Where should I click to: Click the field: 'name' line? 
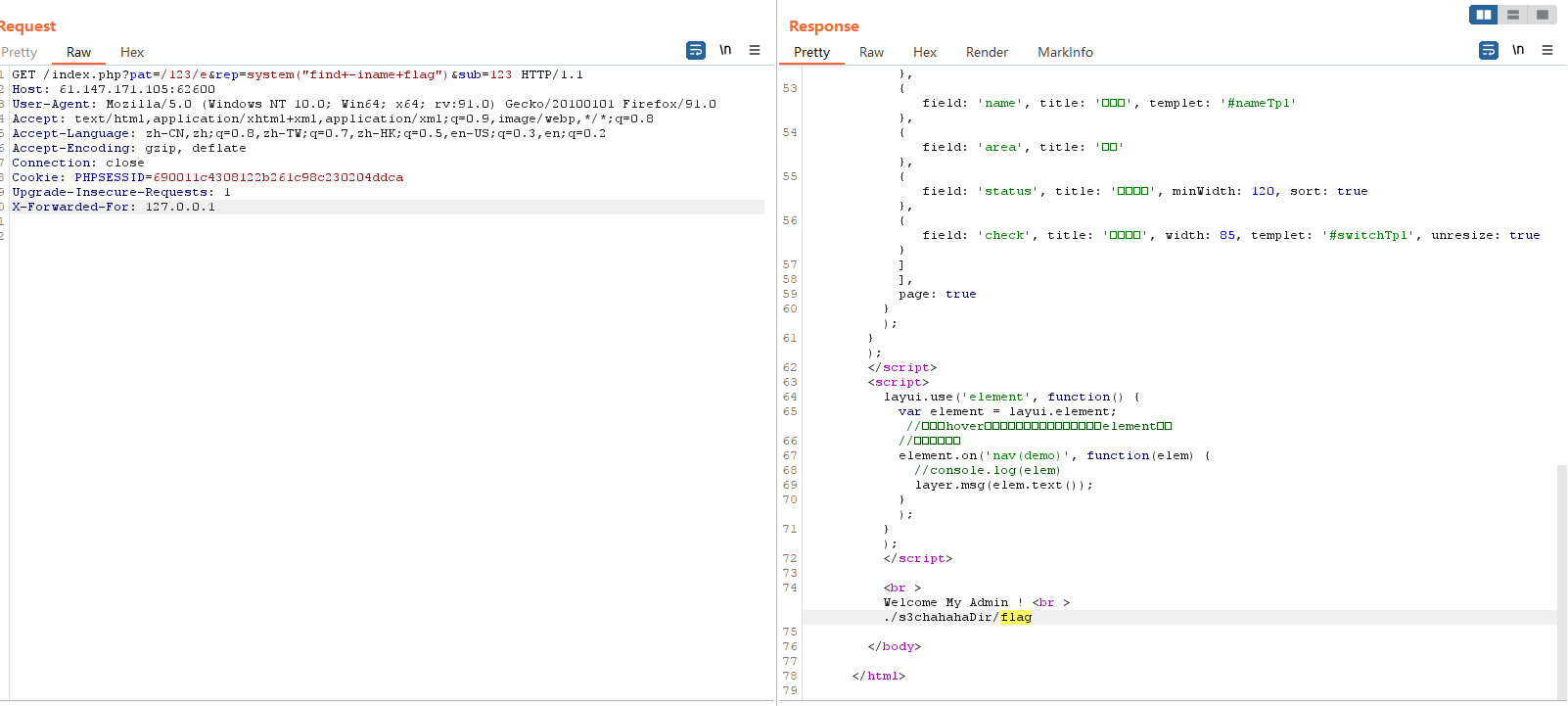point(1109,103)
